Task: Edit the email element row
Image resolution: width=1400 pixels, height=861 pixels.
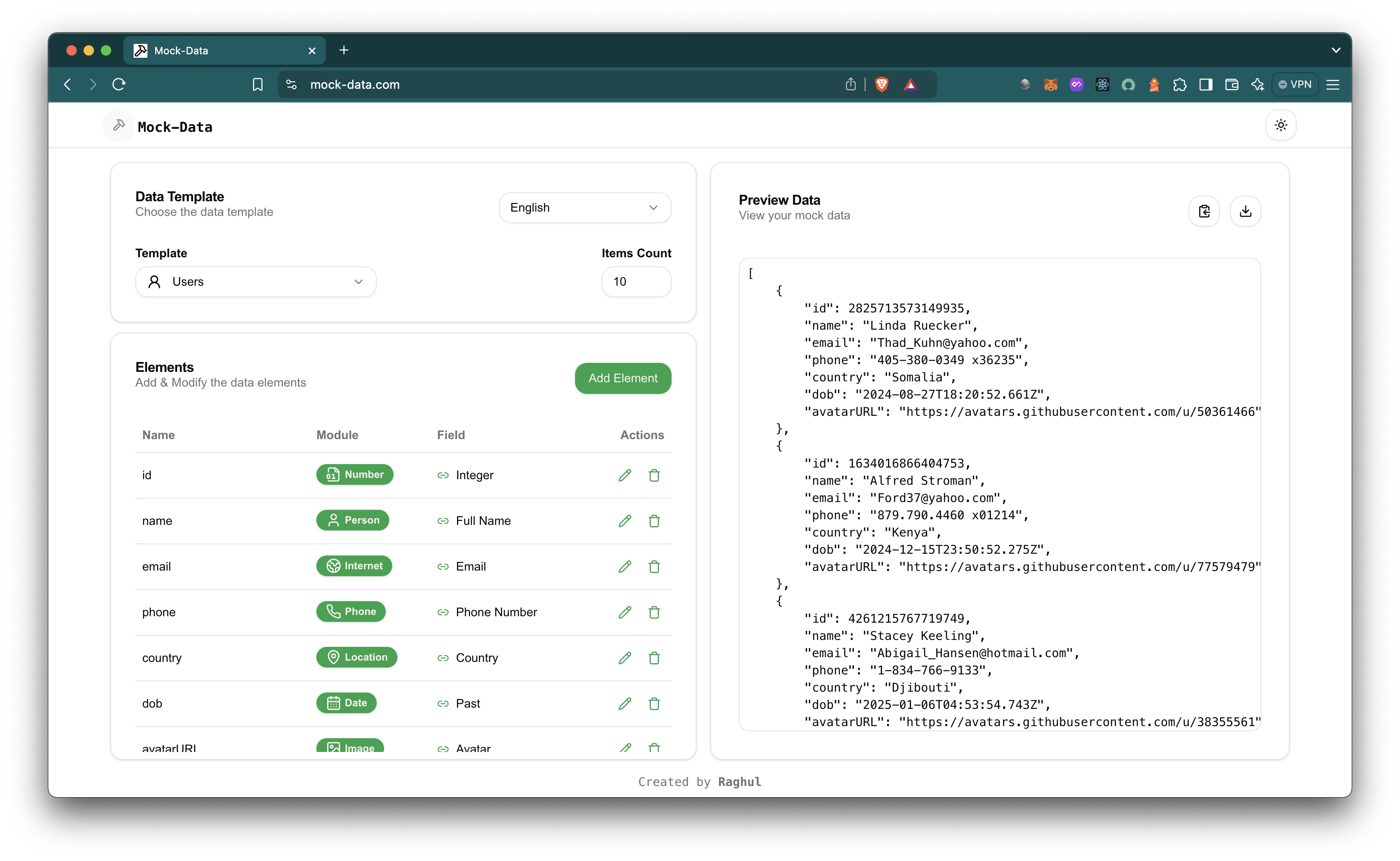Action: pos(625,566)
